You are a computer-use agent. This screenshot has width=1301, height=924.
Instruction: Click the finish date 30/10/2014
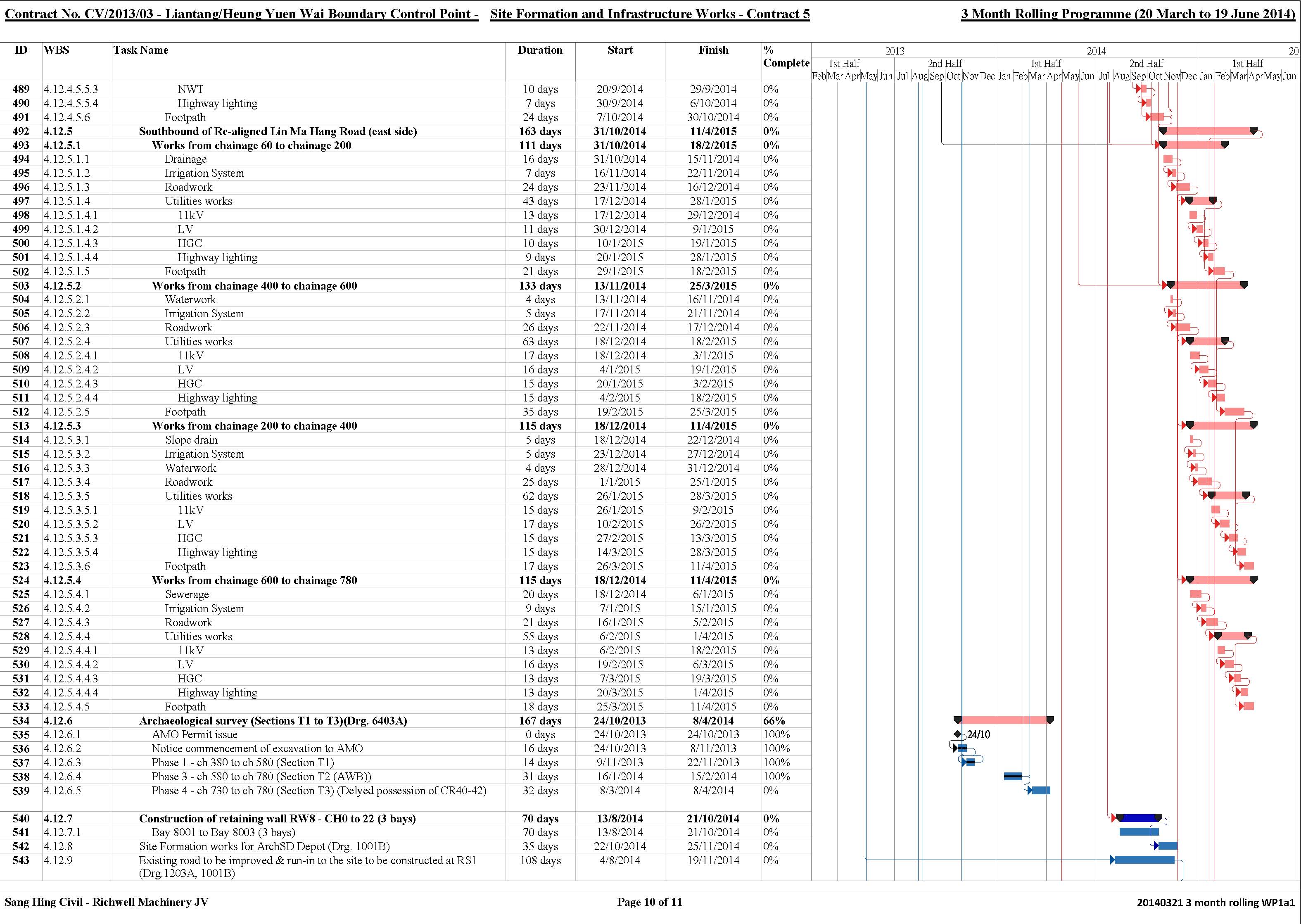pyautogui.click(x=713, y=117)
